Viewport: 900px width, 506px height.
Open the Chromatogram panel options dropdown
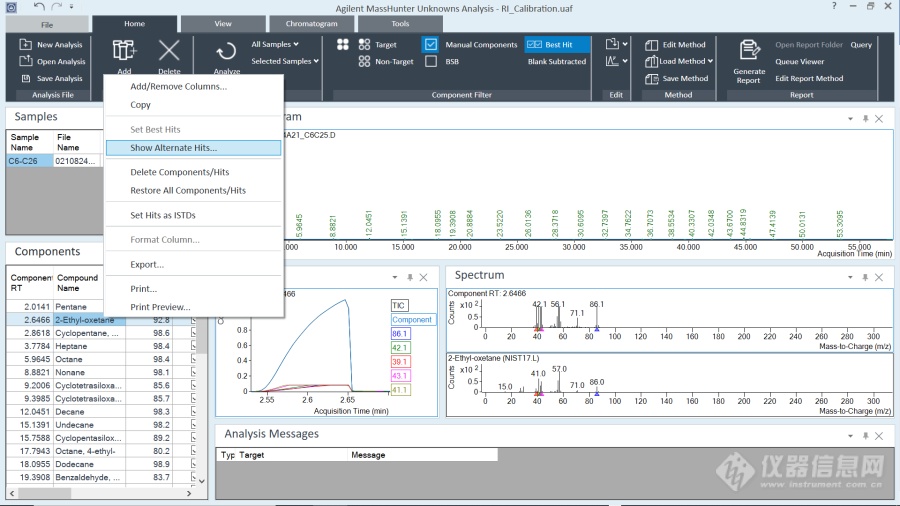(850, 119)
